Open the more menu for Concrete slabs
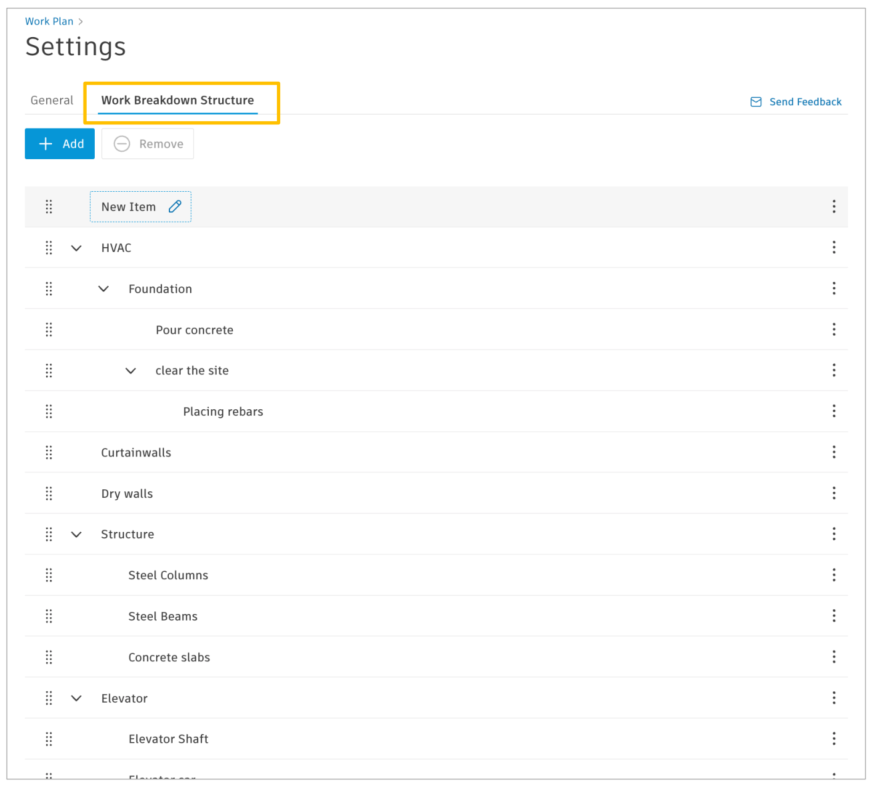This screenshot has height=785, width=871. [834, 657]
